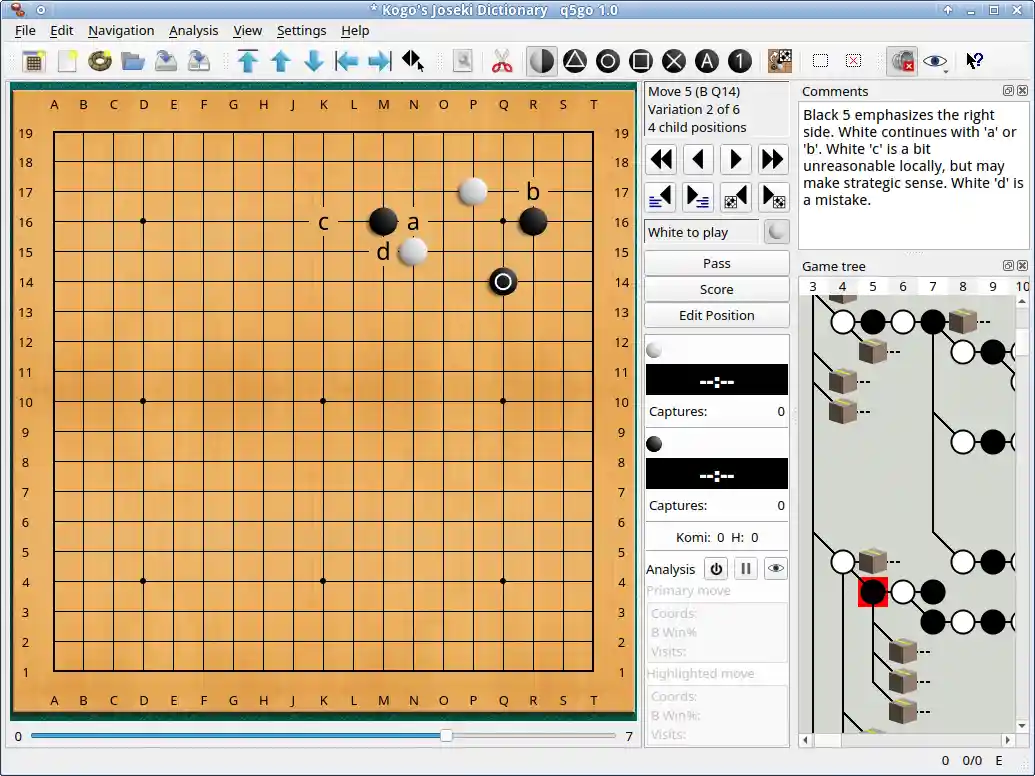
Task: Pause the analysis engine
Action: click(746, 568)
